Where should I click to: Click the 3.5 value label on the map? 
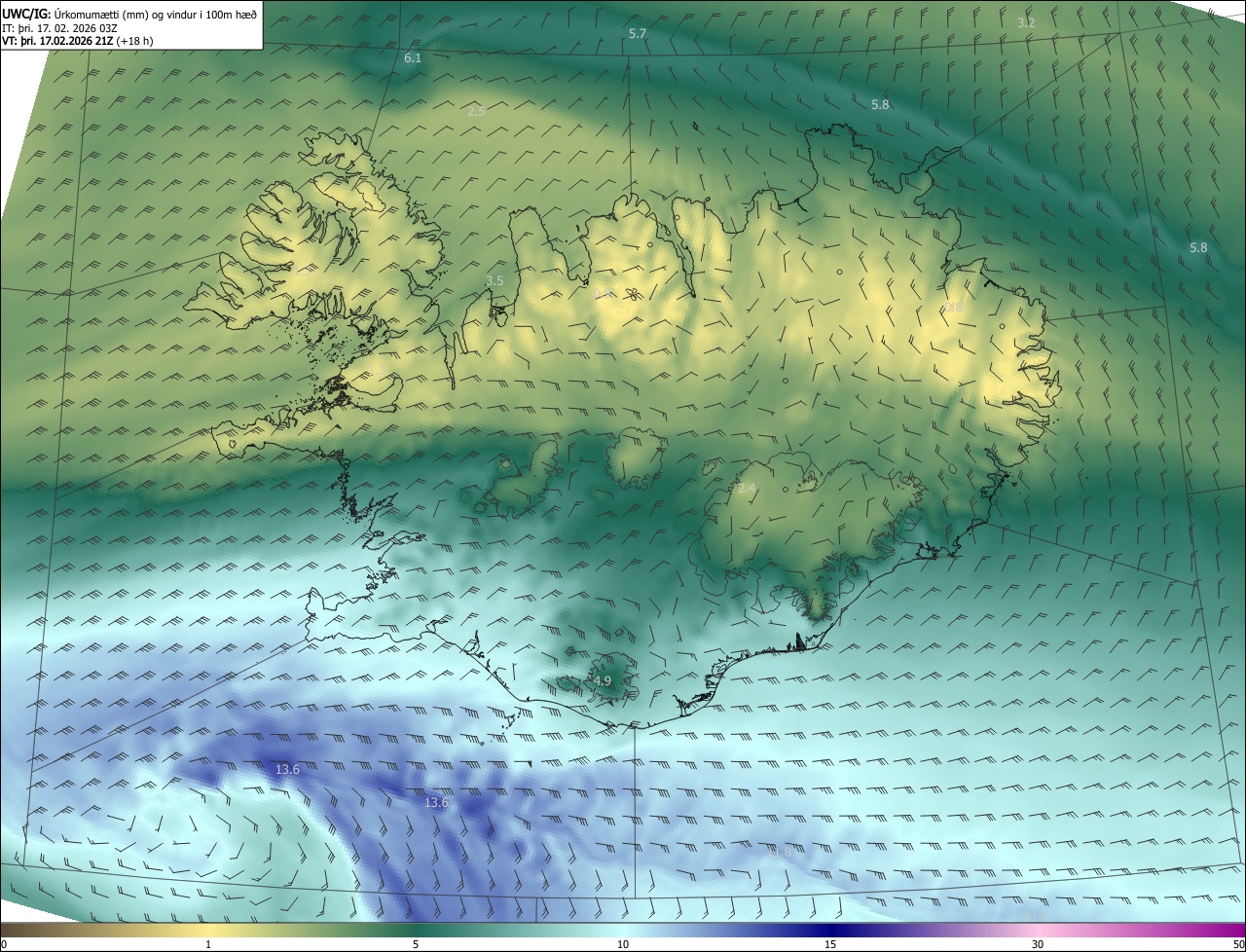(495, 280)
